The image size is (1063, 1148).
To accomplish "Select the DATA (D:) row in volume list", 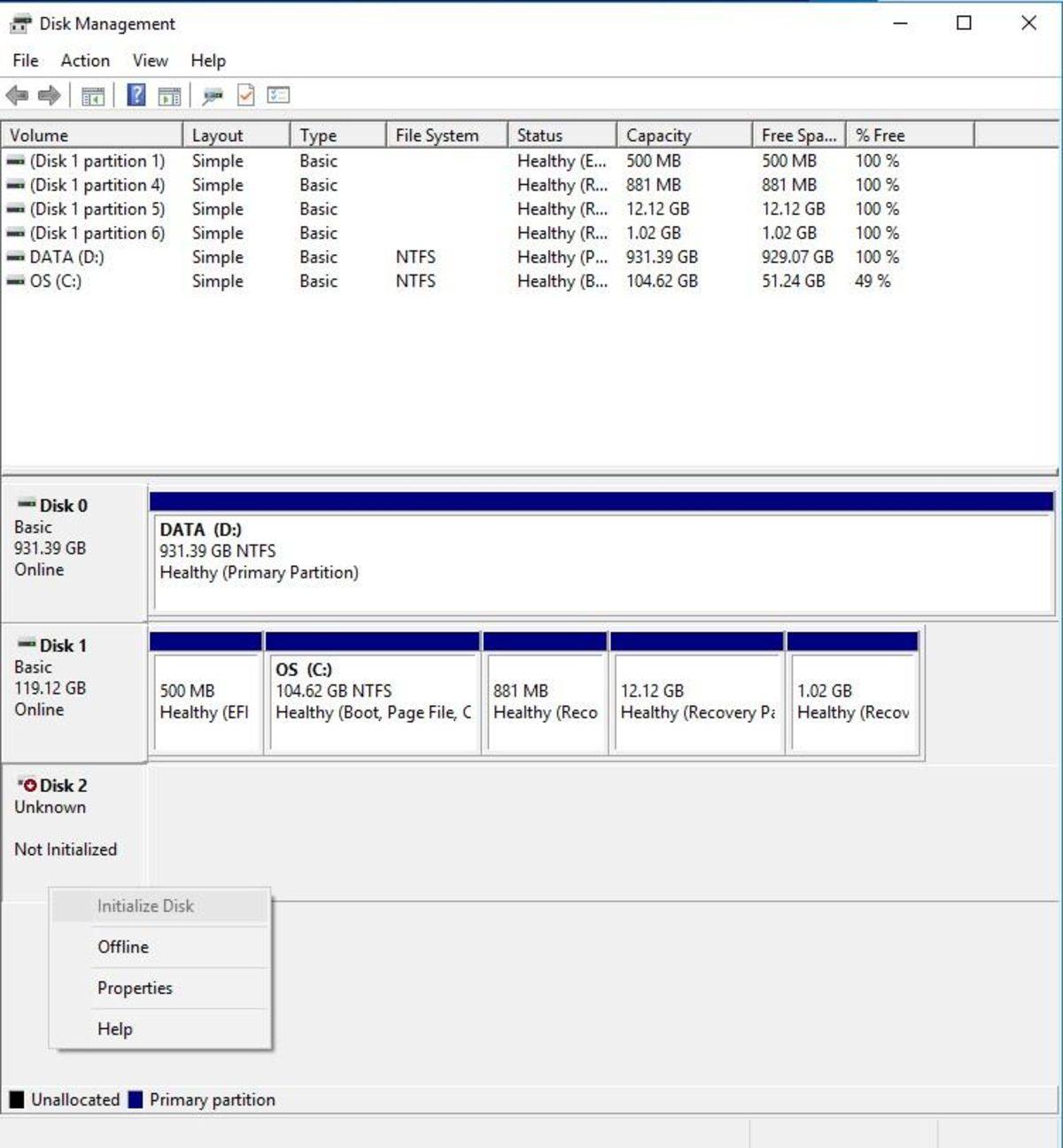I will 530,257.
